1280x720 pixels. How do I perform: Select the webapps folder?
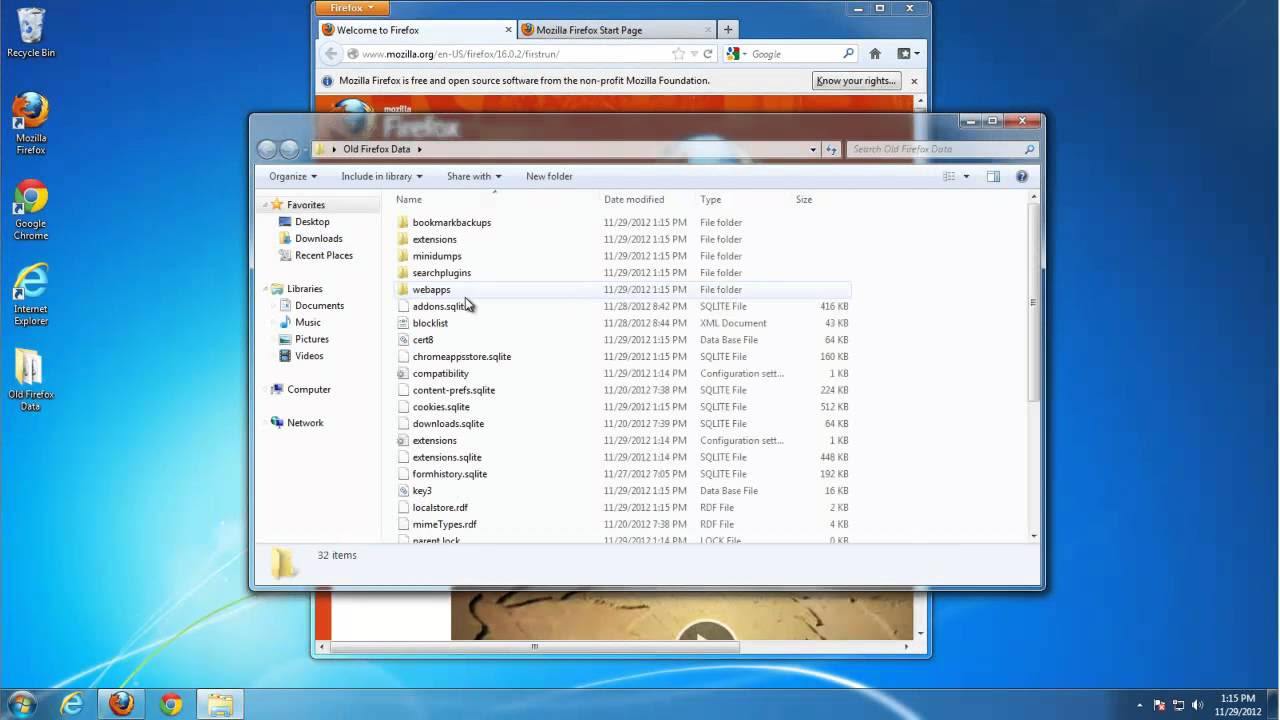431,289
